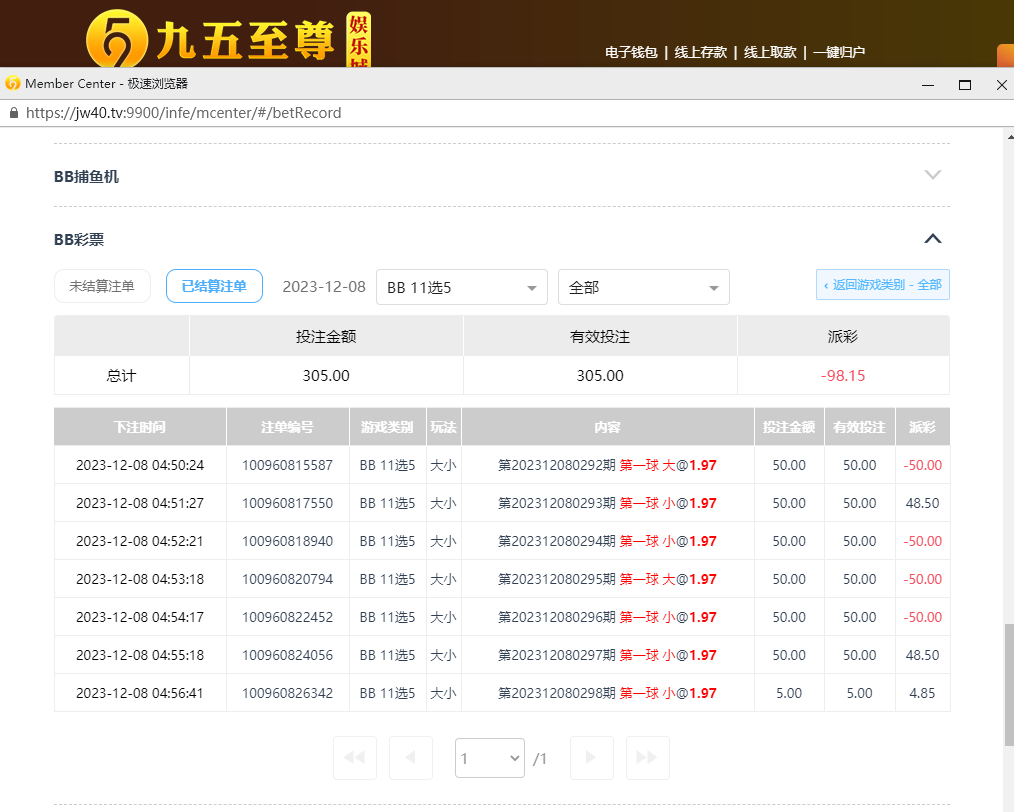
Task: Select the 已结算注单 tab
Action: click(214, 286)
